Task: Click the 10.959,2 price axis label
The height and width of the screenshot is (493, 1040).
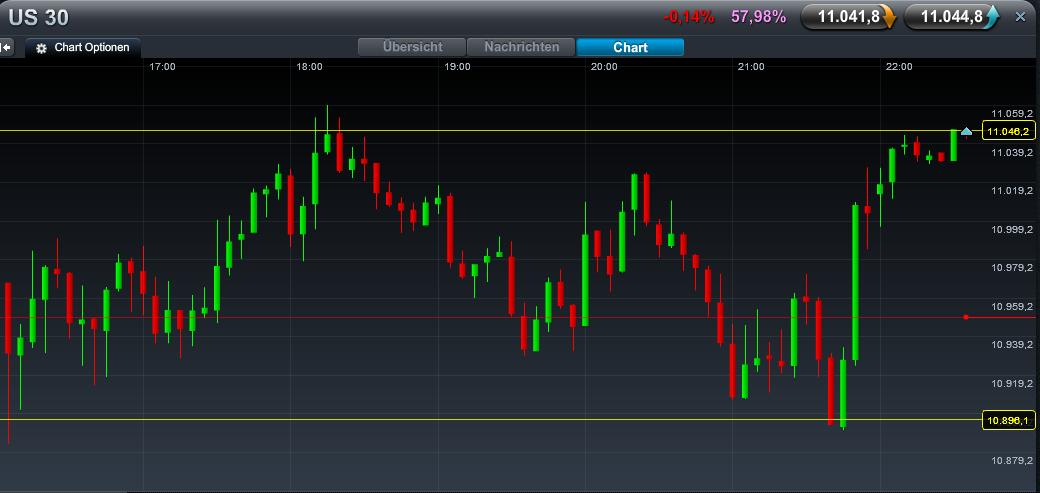Action: pos(1011,307)
